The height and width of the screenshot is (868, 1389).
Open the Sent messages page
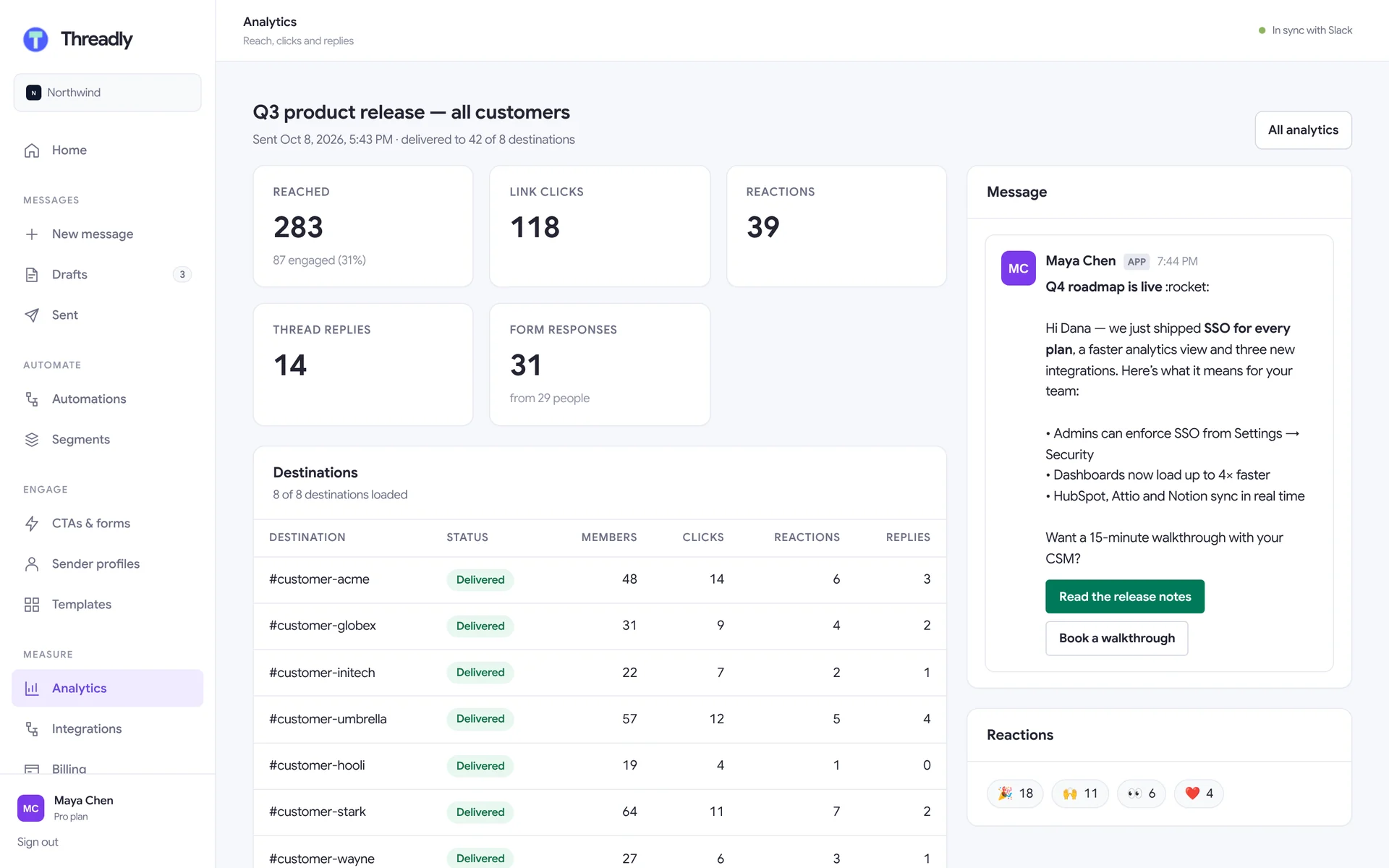[107, 315]
